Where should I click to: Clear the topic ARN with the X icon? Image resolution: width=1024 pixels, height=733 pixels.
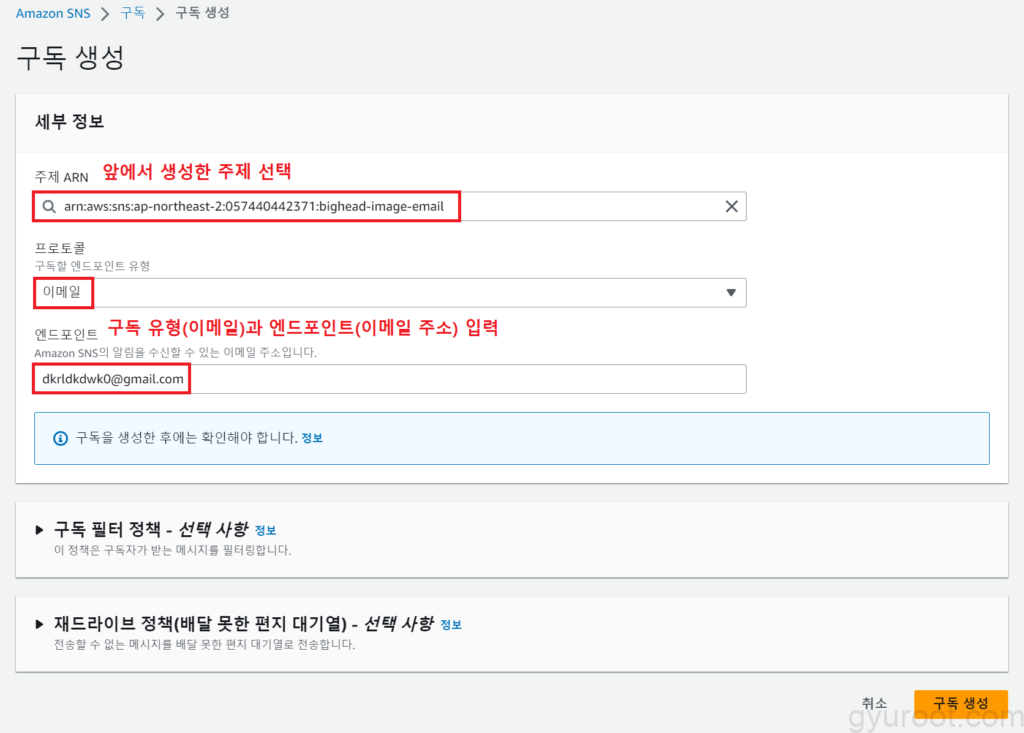(x=731, y=207)
